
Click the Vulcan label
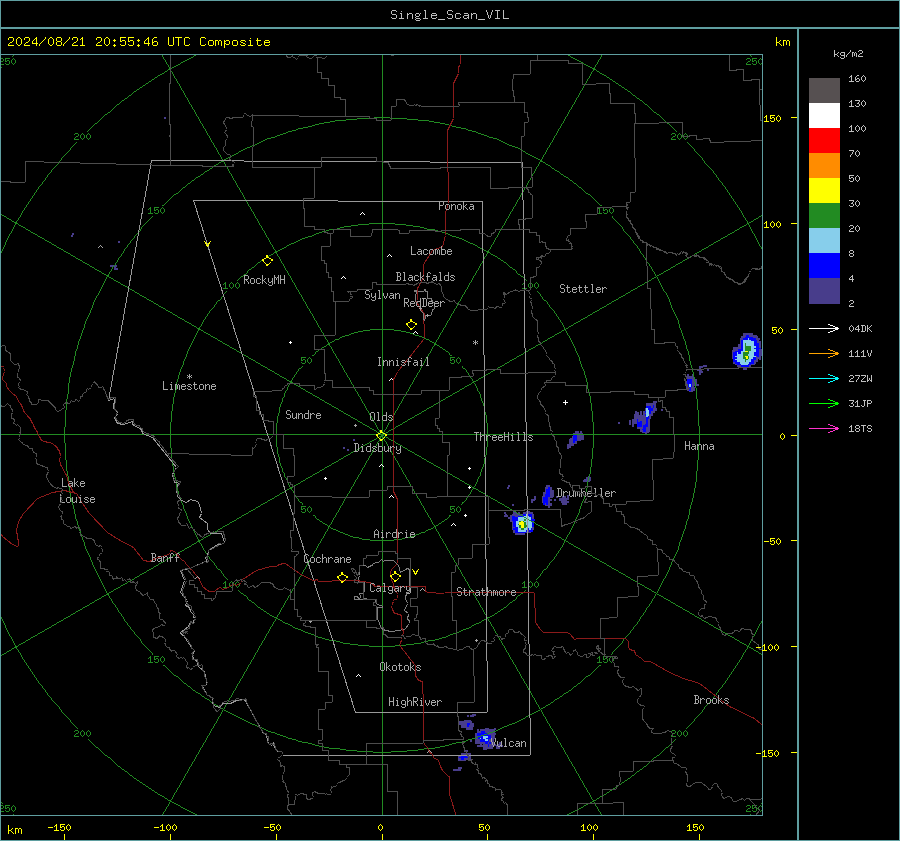click(x=509, y=743)
